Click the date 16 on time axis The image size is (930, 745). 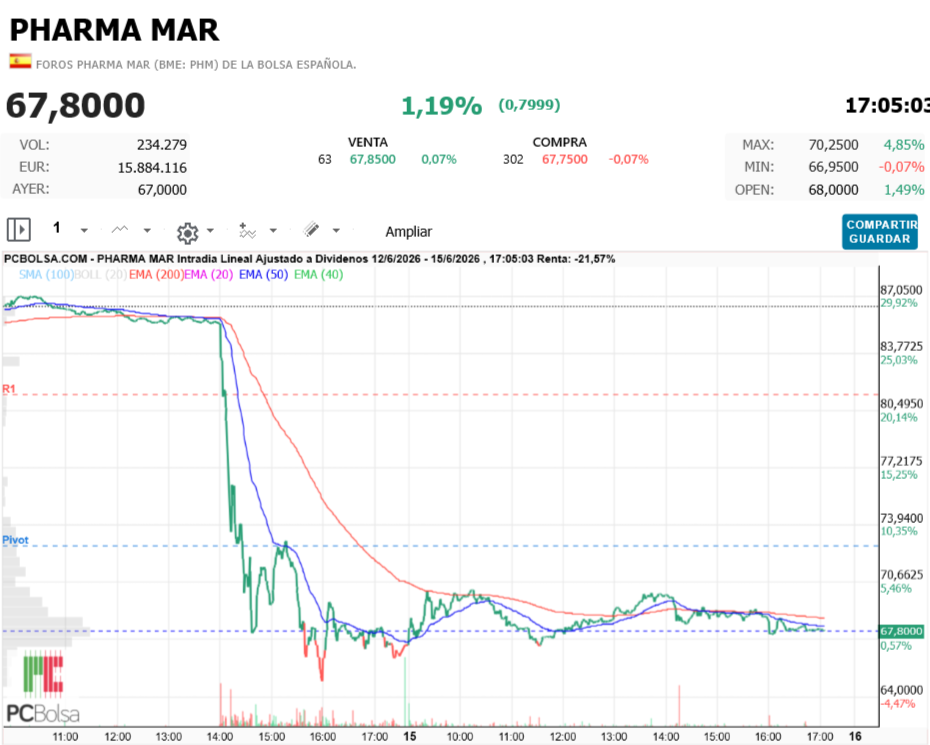tap(855, 736)
